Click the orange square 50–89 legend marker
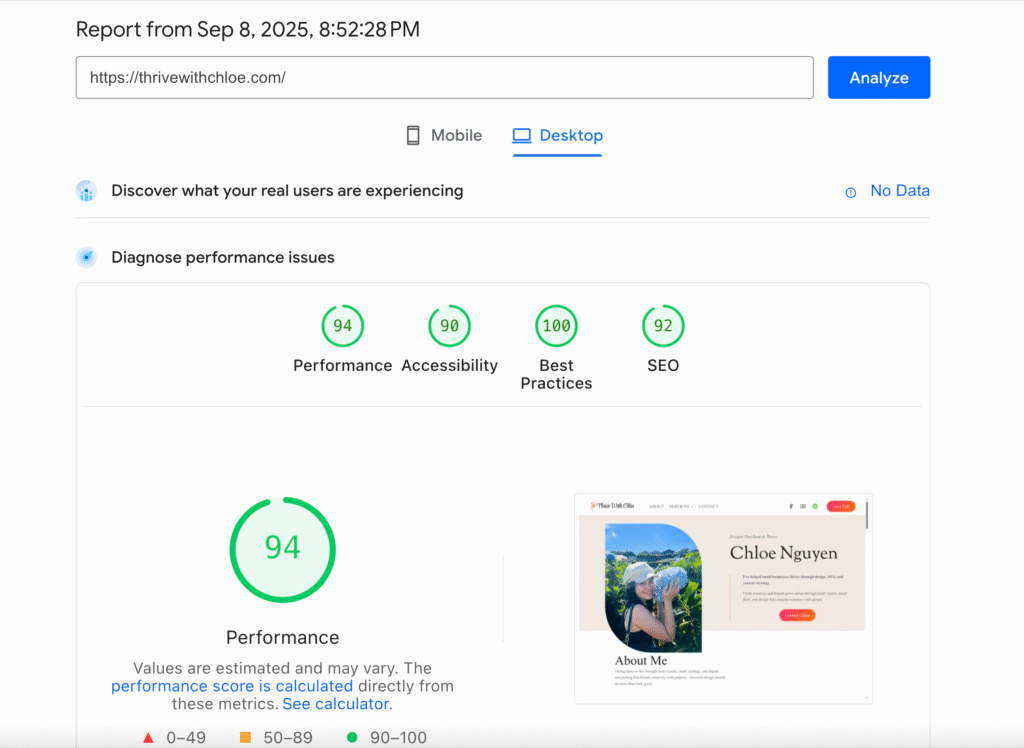1024x748 pixels. 245,738
